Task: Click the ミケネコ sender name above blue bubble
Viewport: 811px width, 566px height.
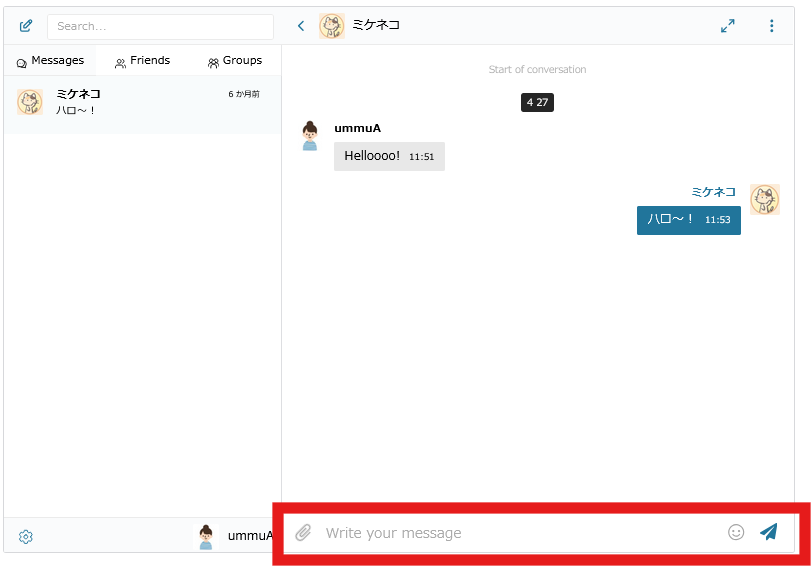Action: click(x=713, y=192)
